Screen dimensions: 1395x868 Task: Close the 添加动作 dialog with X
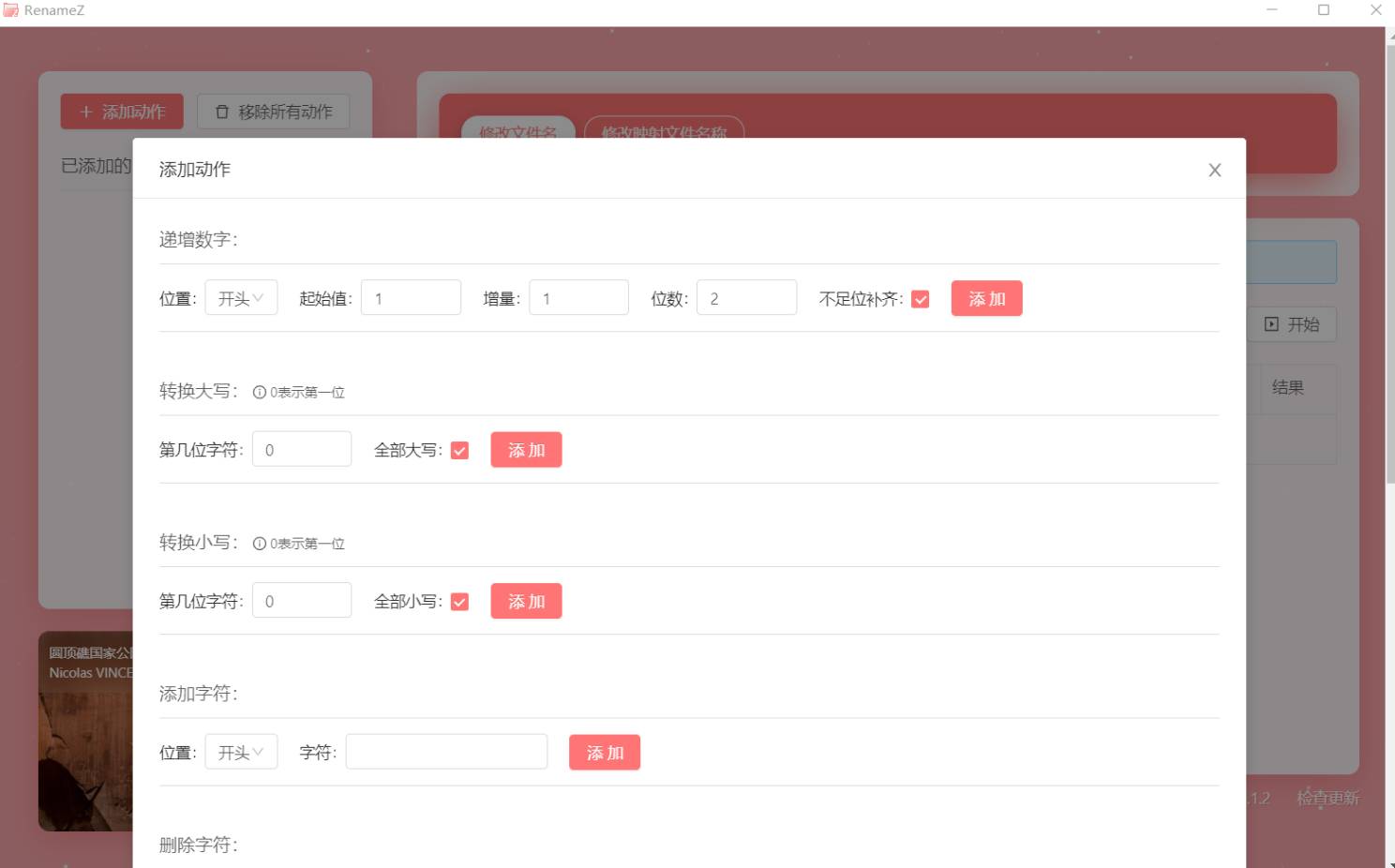pyautogui.click(x=1214, y=170)
